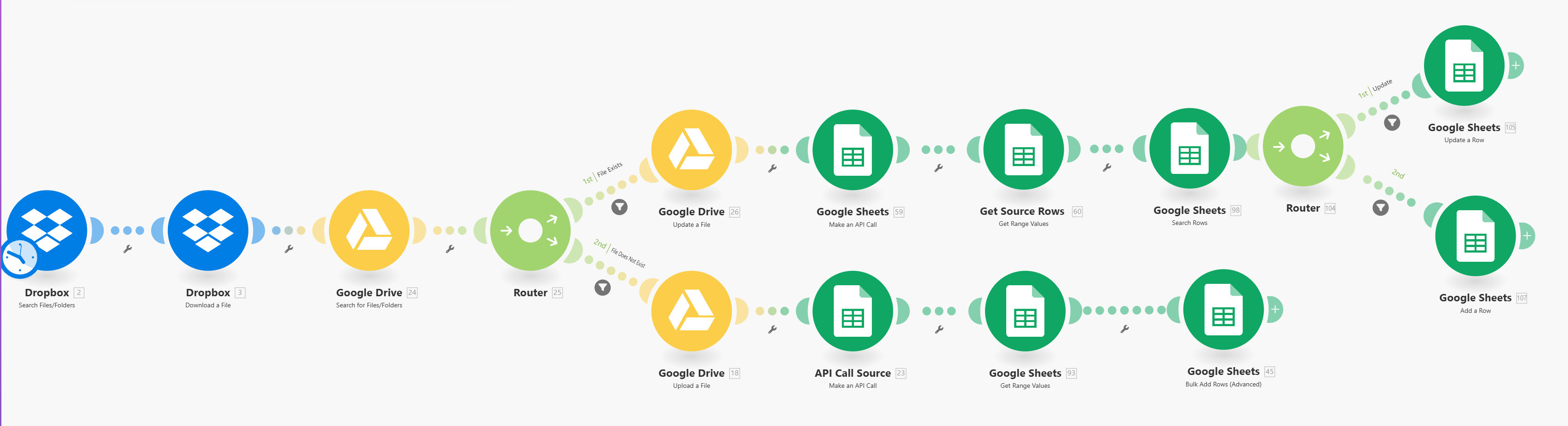Open the Get Source Rows module

tap(1024, 149)
